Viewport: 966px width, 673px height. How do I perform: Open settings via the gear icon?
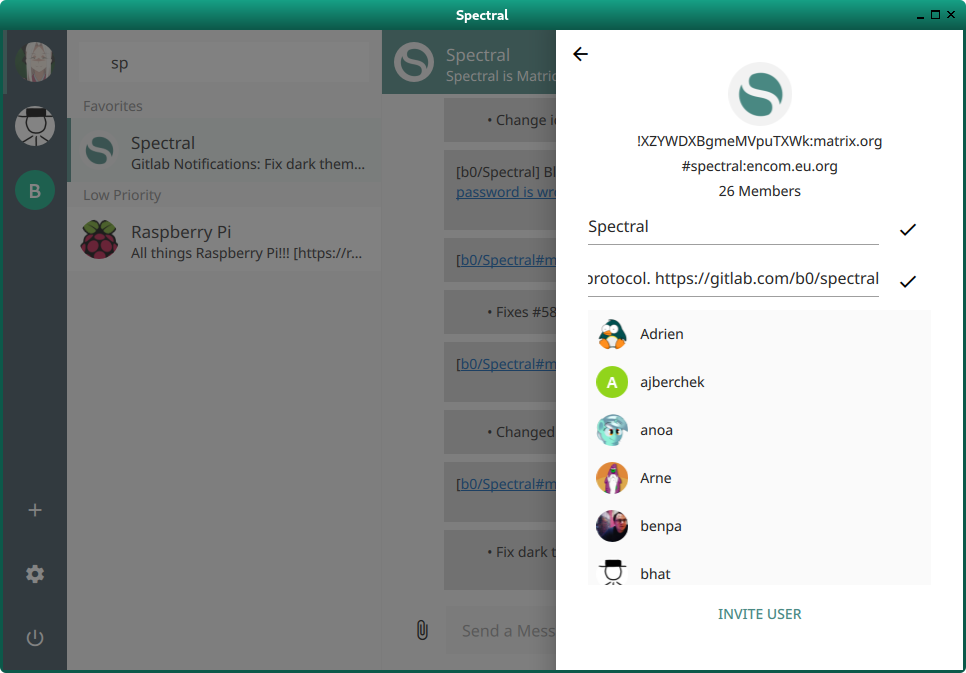tap(35, 574)
